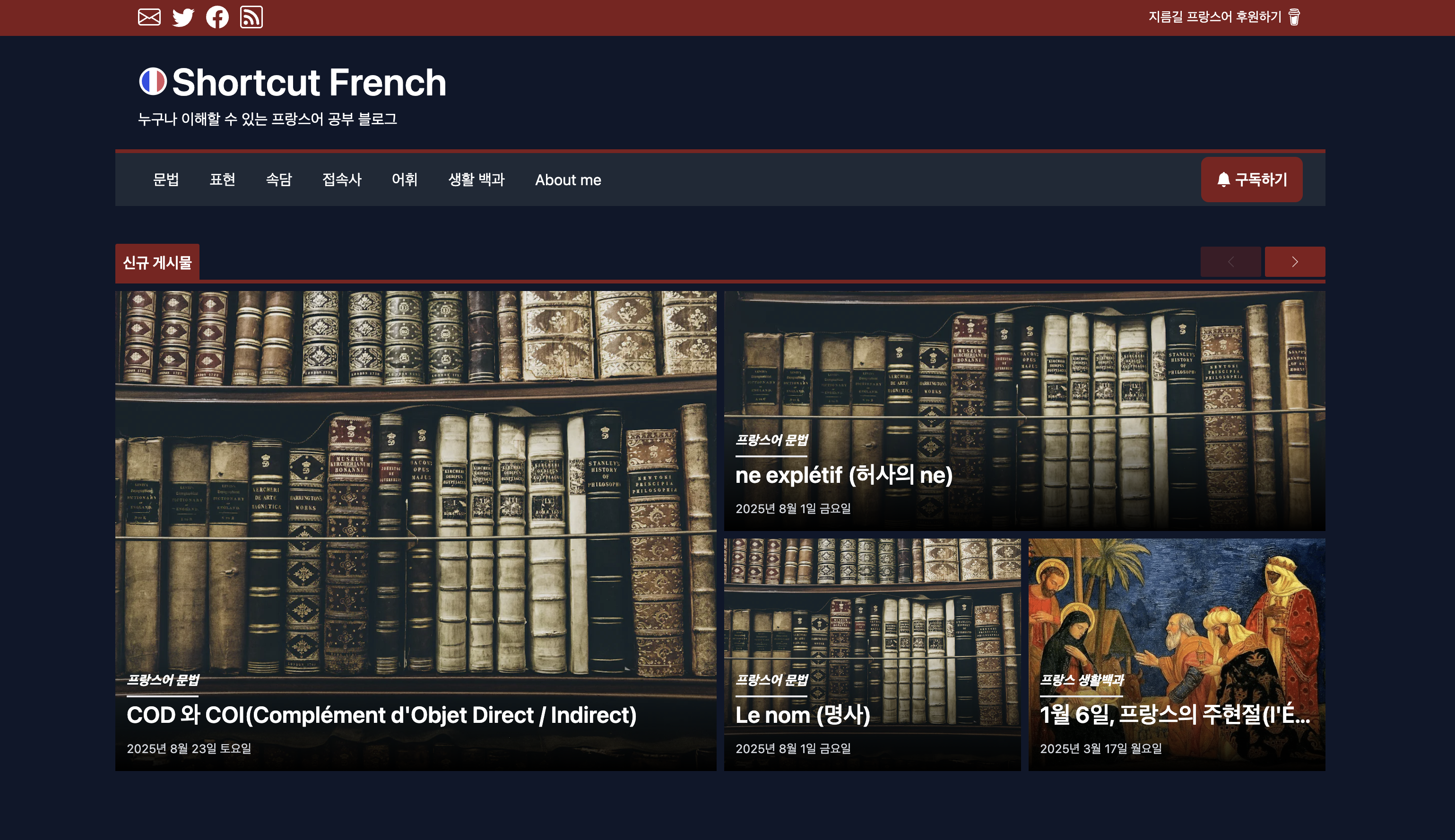Screen dimensions: 1455x840
Task: Click the bell 구독하기 subscribe button
Action: (x=1251, y=180)
